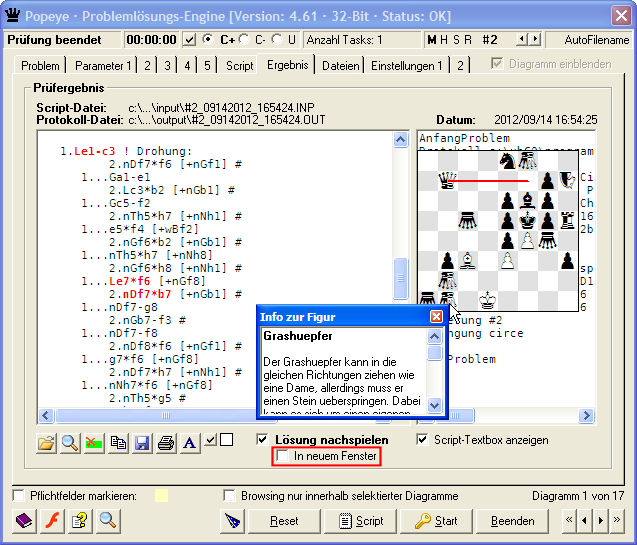Image resolution: width=637 pixels, height=545 pixels.
Task: Click the magnifier icon below the result list
Action: click(70, 442)
